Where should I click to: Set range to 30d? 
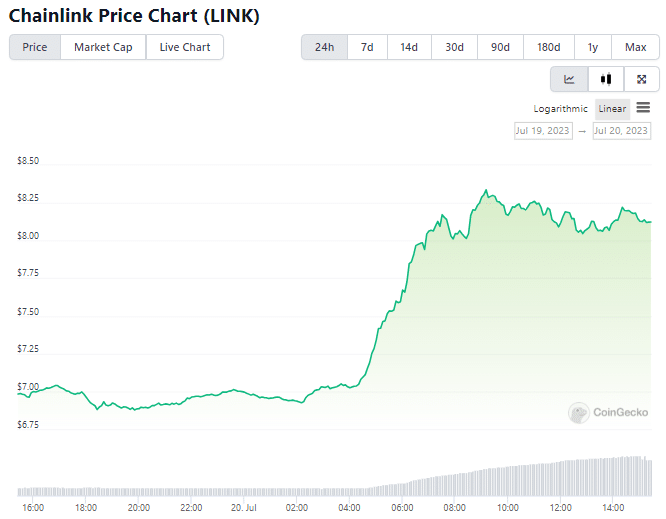pos(454,47)
